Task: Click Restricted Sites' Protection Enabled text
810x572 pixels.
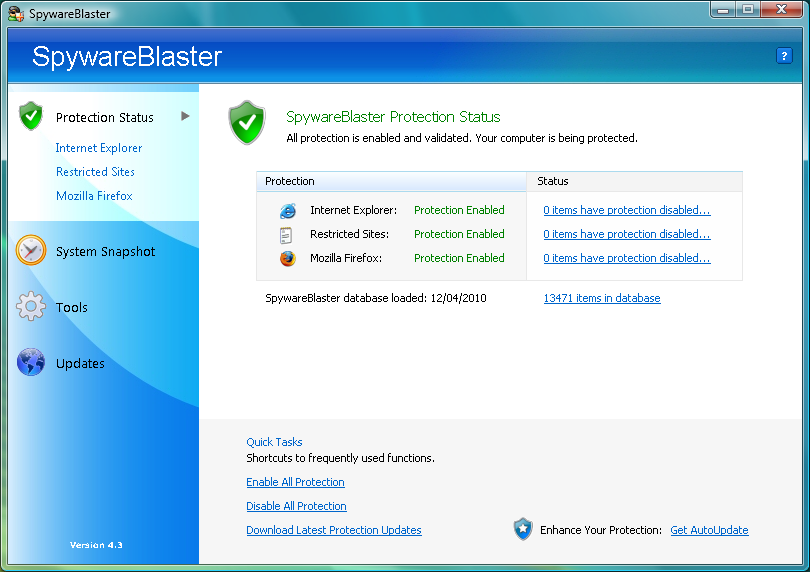Action: pos(459,234)
